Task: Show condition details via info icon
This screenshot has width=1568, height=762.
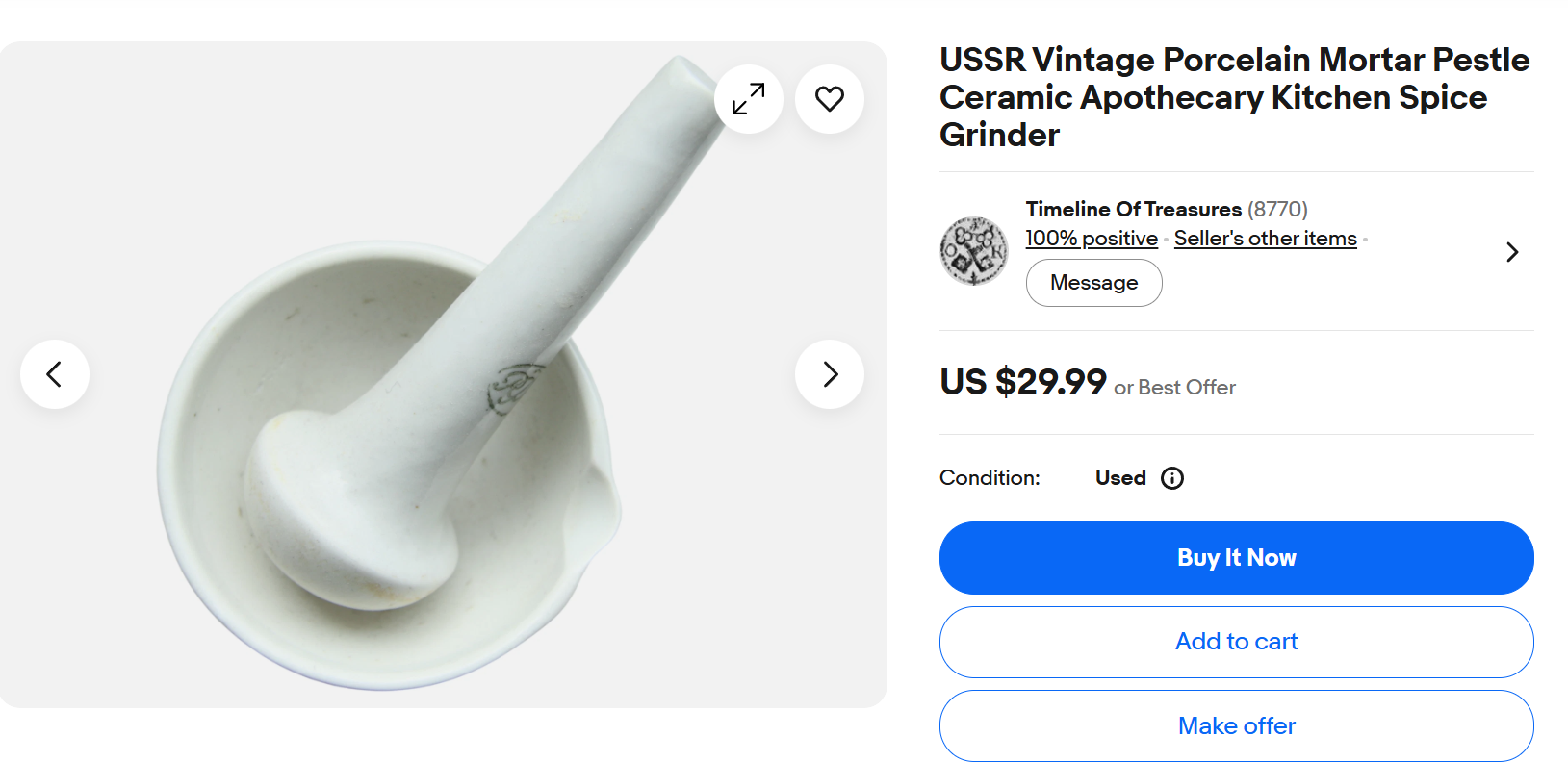Action: coord(1172,478)
